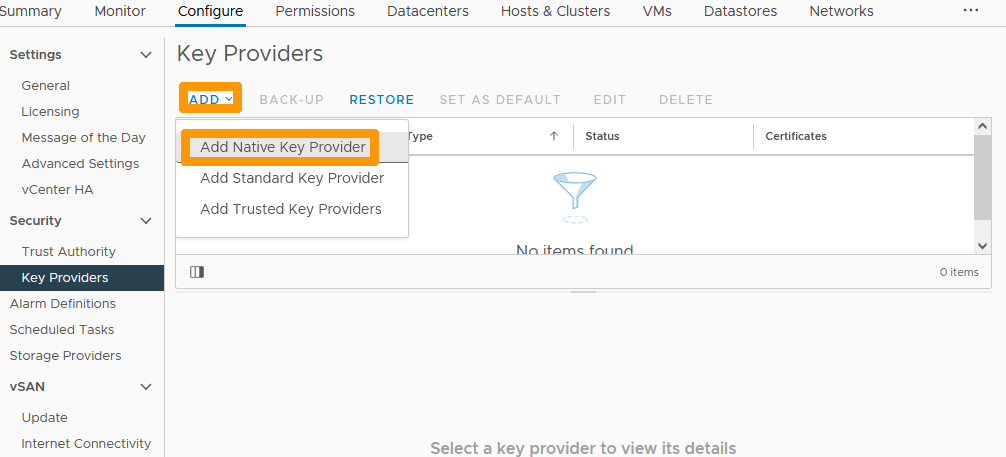Click the Status column header
The image size is (1006, 457).
pyautogui.click(x=603, y=137)
